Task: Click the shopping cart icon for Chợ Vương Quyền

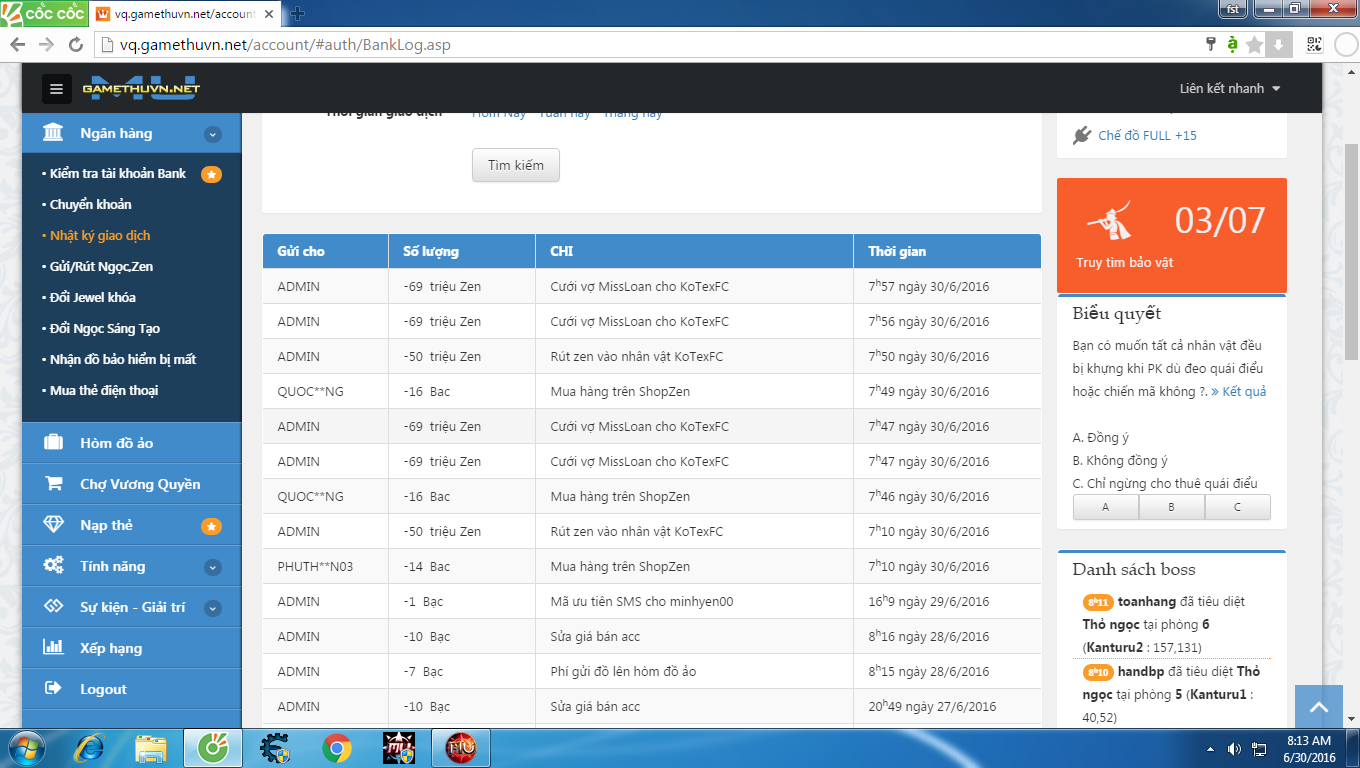Action: coord(54,484)
